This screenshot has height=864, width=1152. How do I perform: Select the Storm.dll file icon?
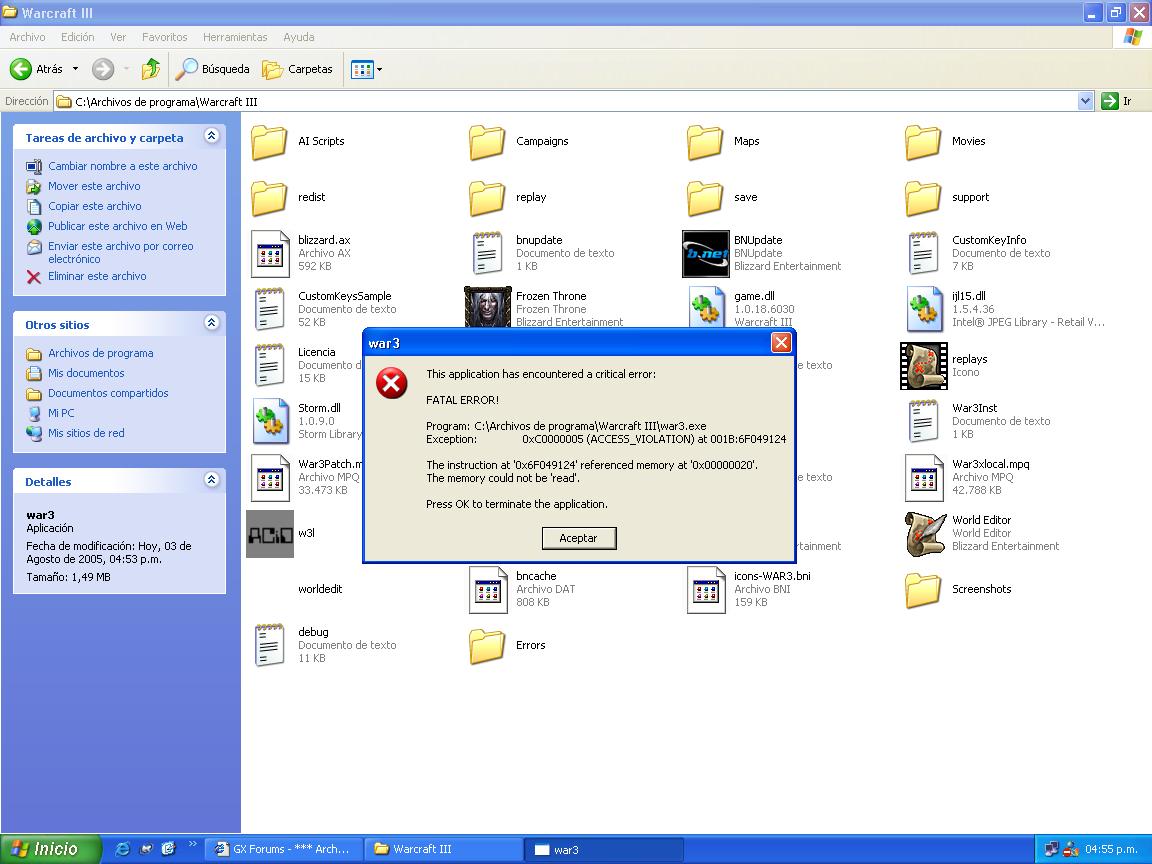[x=270, y=421]
